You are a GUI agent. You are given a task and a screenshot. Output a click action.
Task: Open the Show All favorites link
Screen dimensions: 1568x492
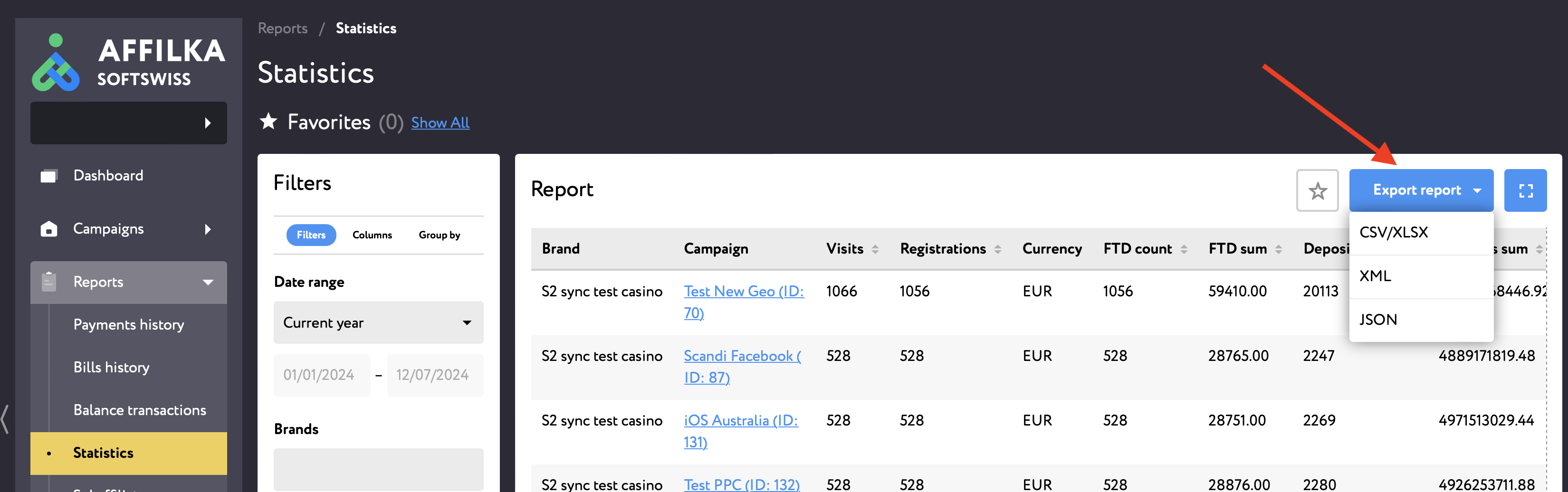[x=440, y=123]
